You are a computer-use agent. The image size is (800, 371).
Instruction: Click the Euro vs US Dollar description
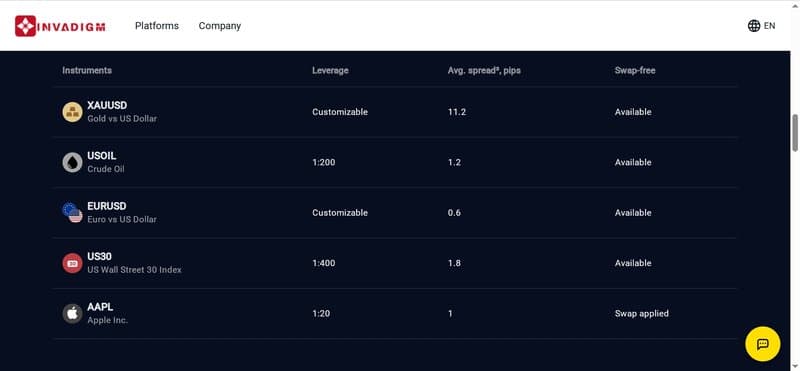point(122,219)
